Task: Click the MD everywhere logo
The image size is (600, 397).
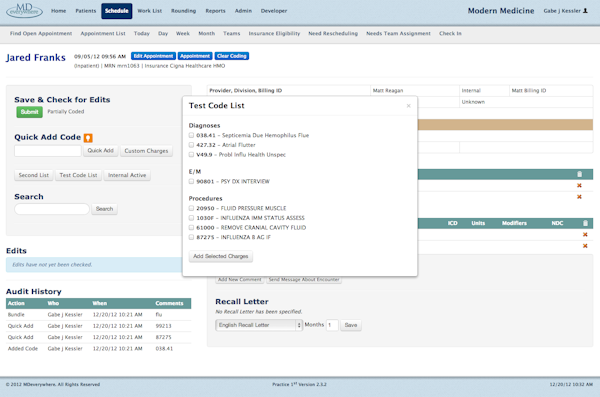Action: pyautogui.click(x=24, y=11)
